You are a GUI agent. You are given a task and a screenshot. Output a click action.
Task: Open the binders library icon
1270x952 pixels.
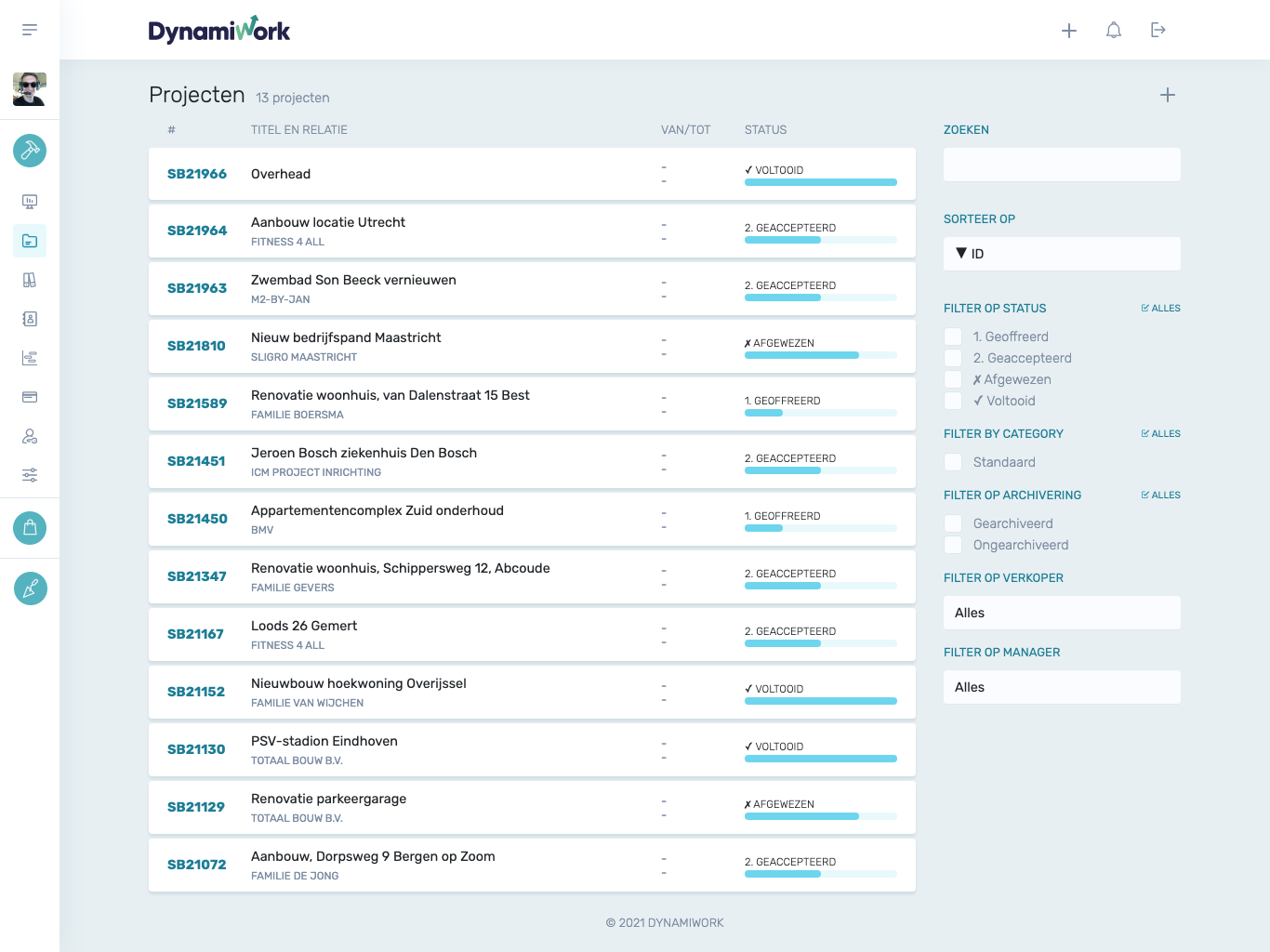(30, 280)
